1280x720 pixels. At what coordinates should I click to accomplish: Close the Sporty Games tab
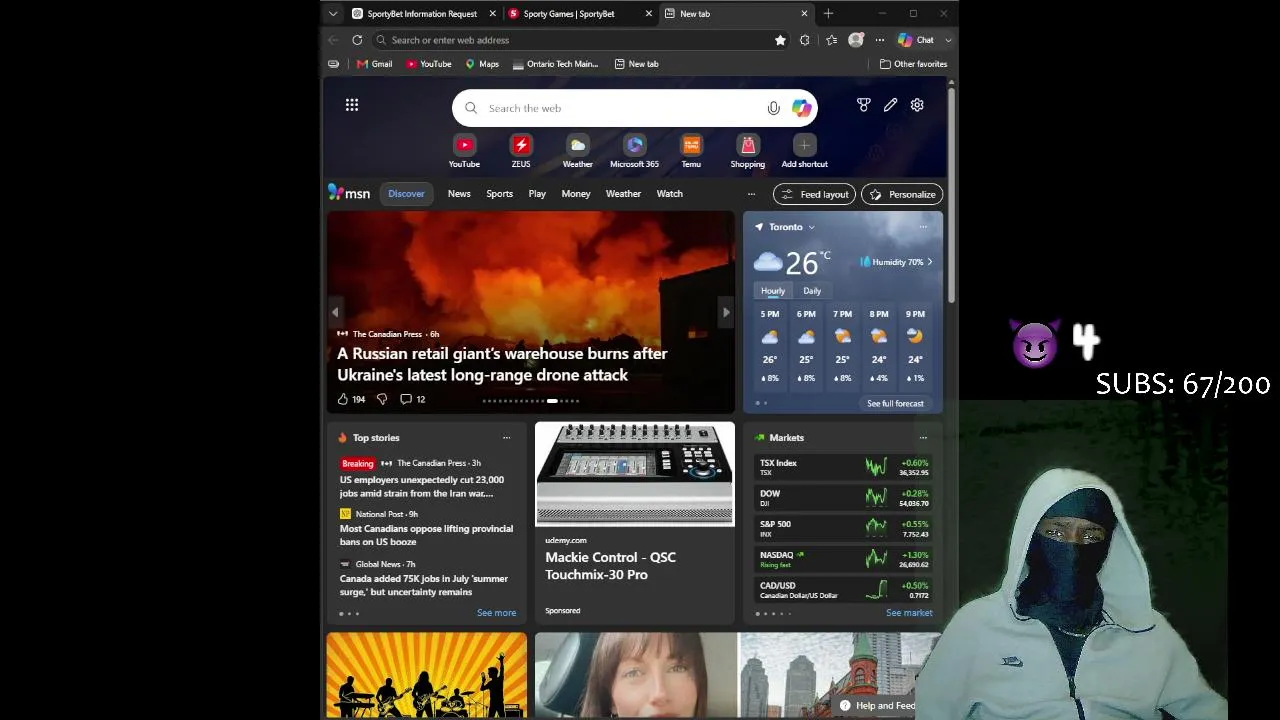click(648, 14)
